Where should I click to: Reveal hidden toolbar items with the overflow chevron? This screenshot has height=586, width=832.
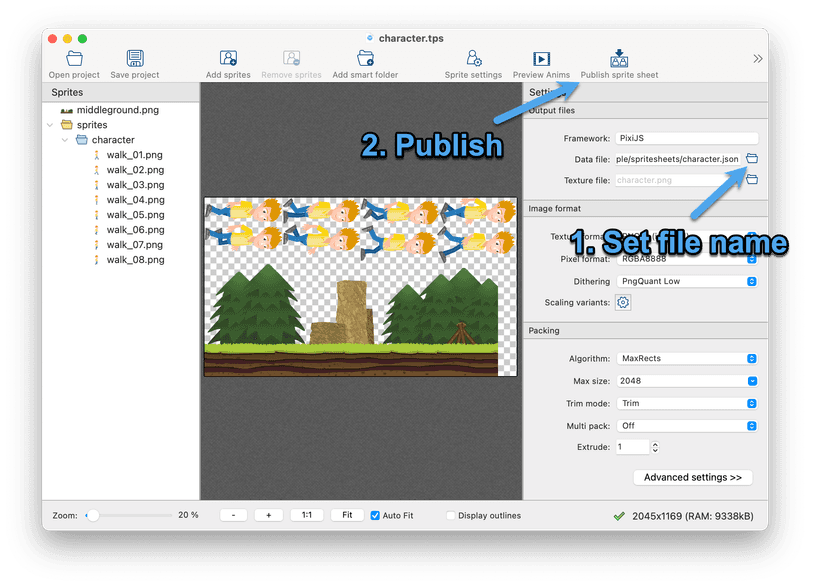[x=758, y=58]
